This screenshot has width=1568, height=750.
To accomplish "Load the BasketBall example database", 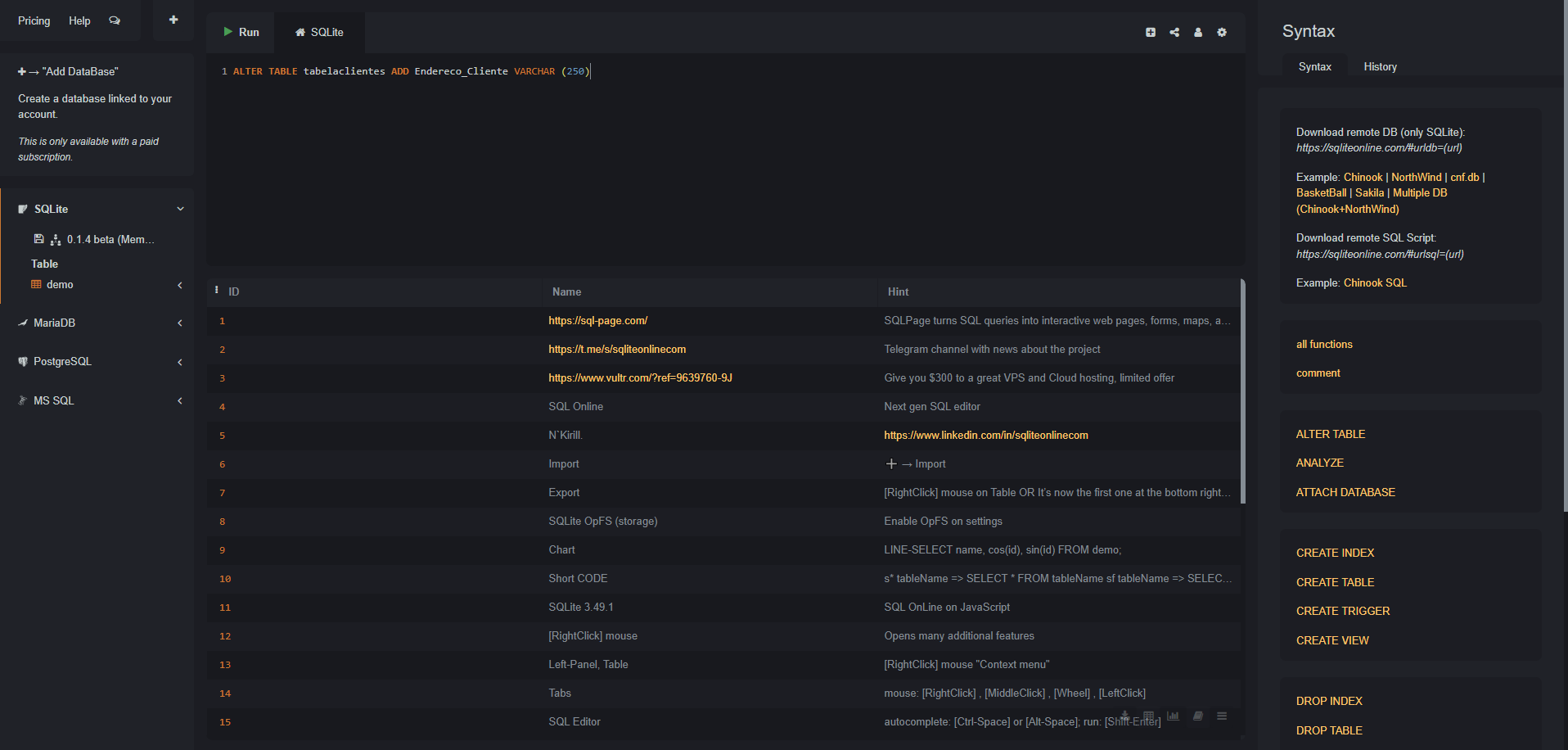I will [1321, 192].
